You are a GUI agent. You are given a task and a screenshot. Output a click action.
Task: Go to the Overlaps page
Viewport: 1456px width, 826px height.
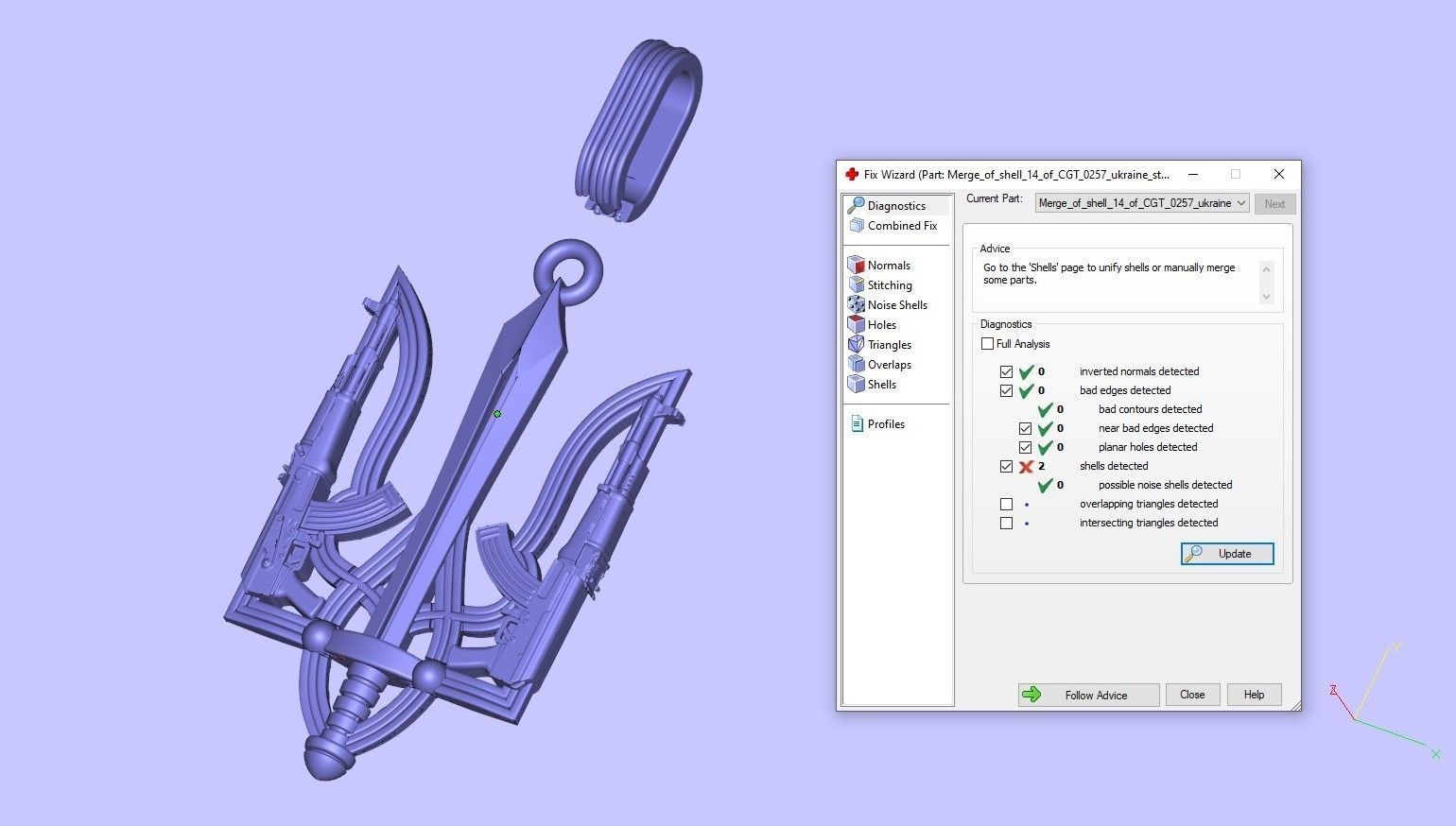tap(890, 364)
